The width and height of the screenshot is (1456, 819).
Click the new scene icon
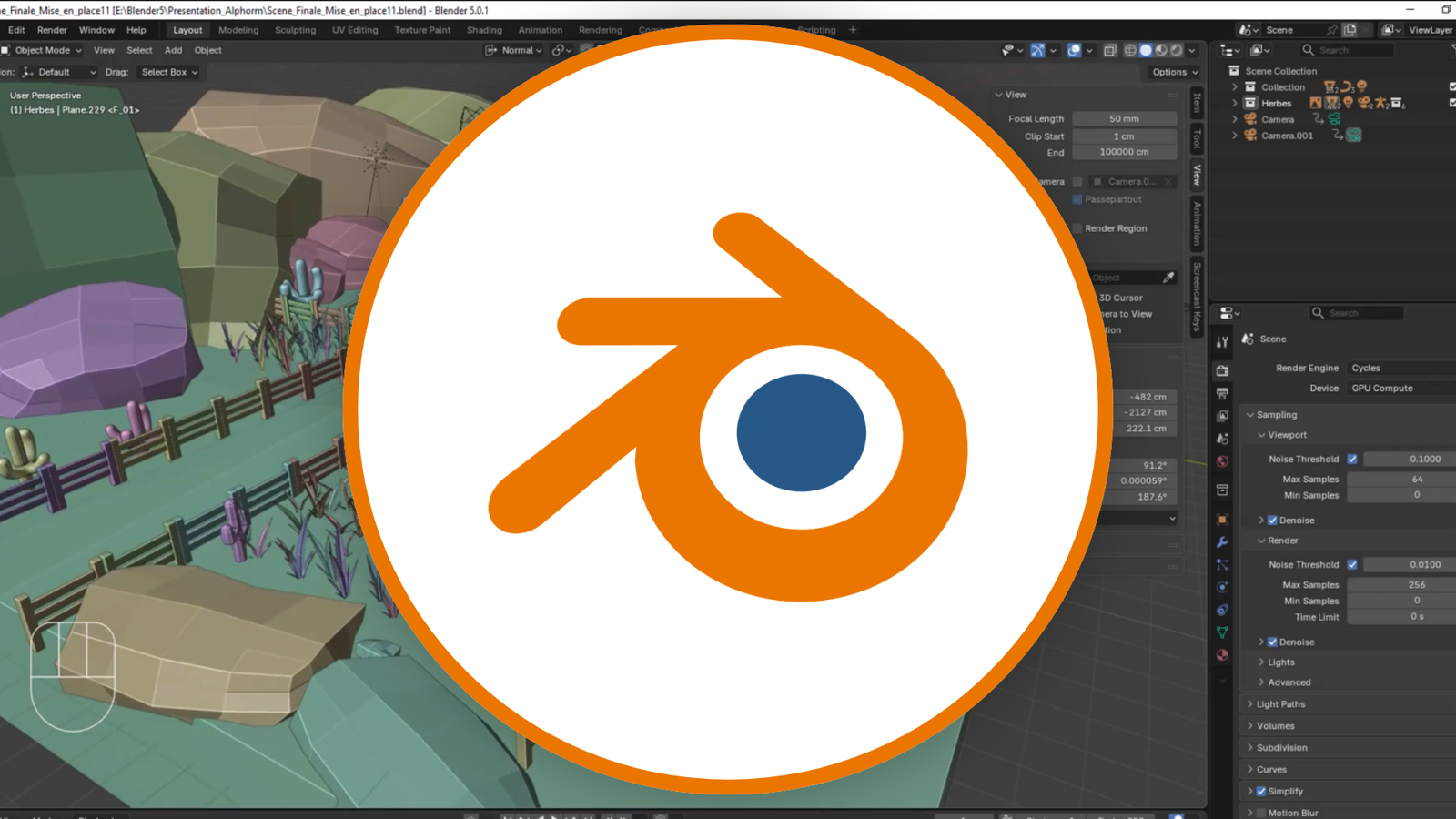1350,30
